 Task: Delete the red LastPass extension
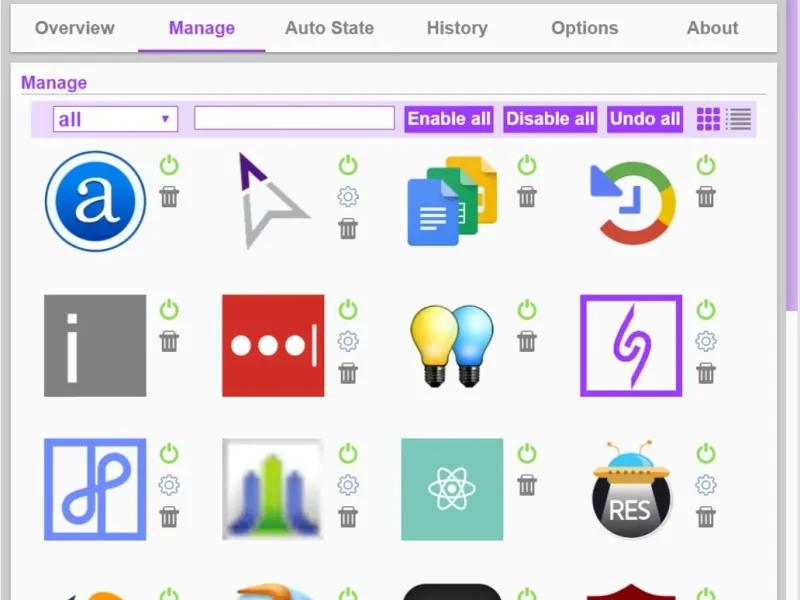[348, 373]
